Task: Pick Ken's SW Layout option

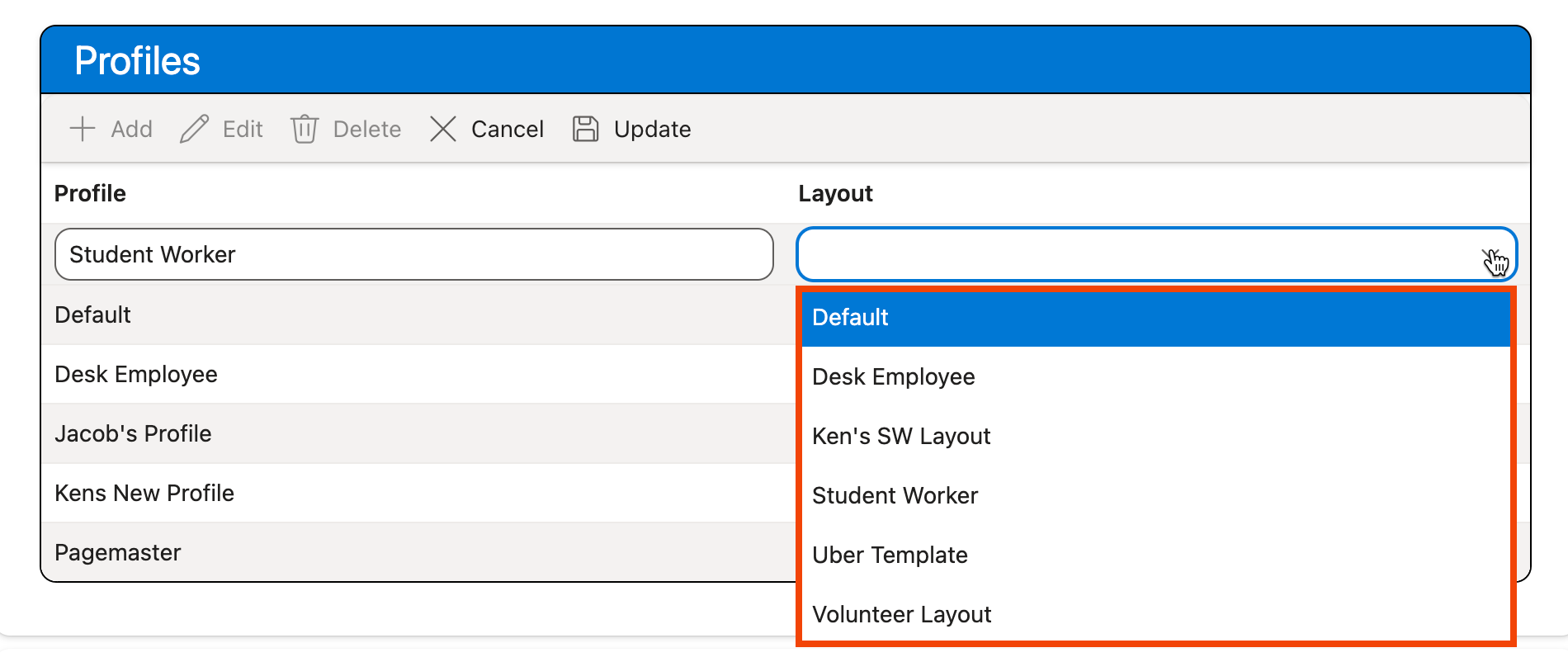Action: point(900,437)
